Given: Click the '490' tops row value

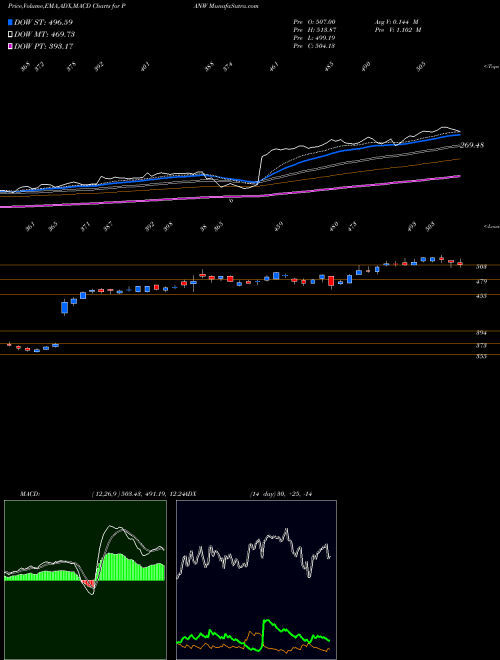Looking at the screenshot, I should [366, 67].
